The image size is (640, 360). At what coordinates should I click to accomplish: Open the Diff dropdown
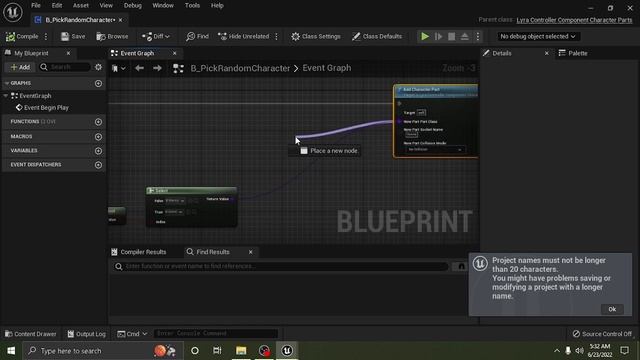tap(156, 36)
